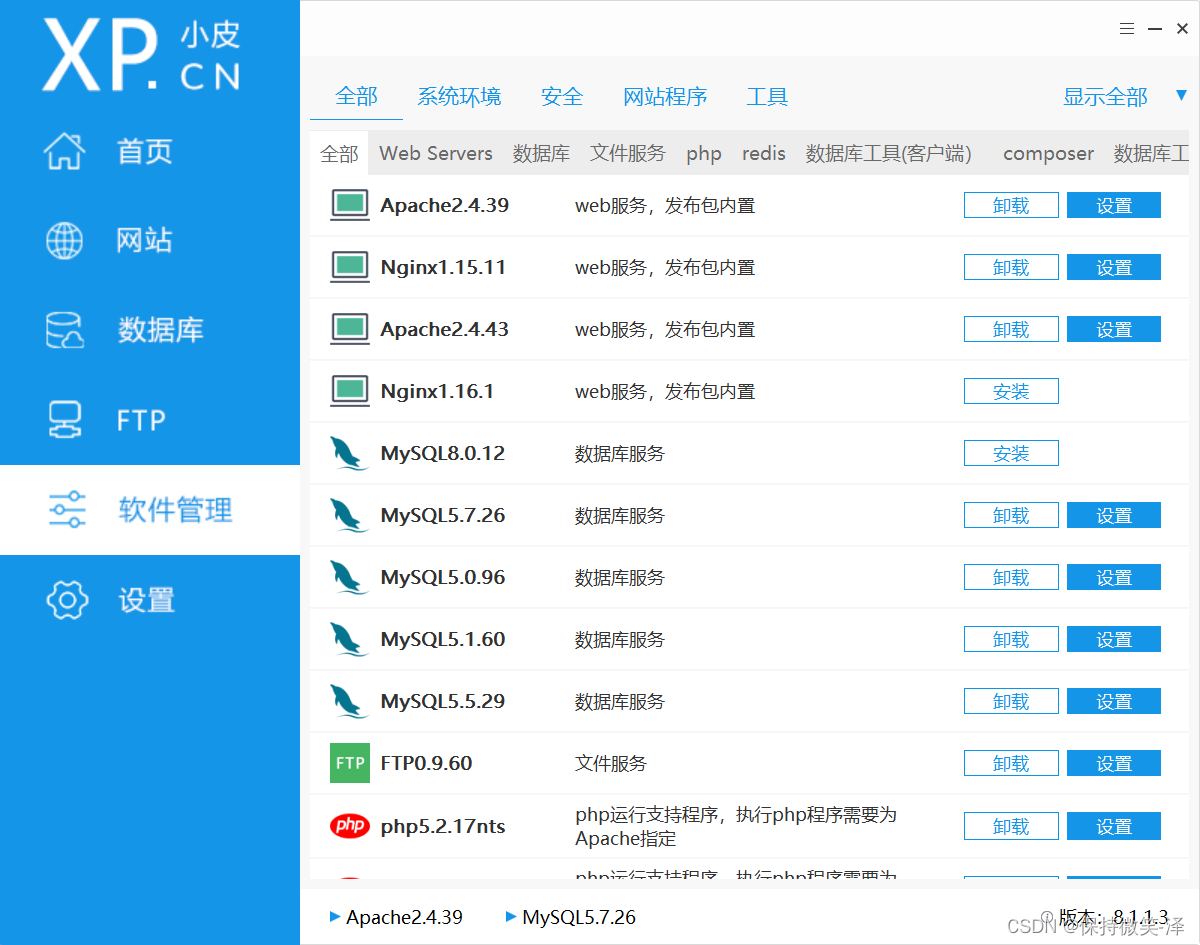
Task: Select the redis sub-tab
Action: click(763, 153)
